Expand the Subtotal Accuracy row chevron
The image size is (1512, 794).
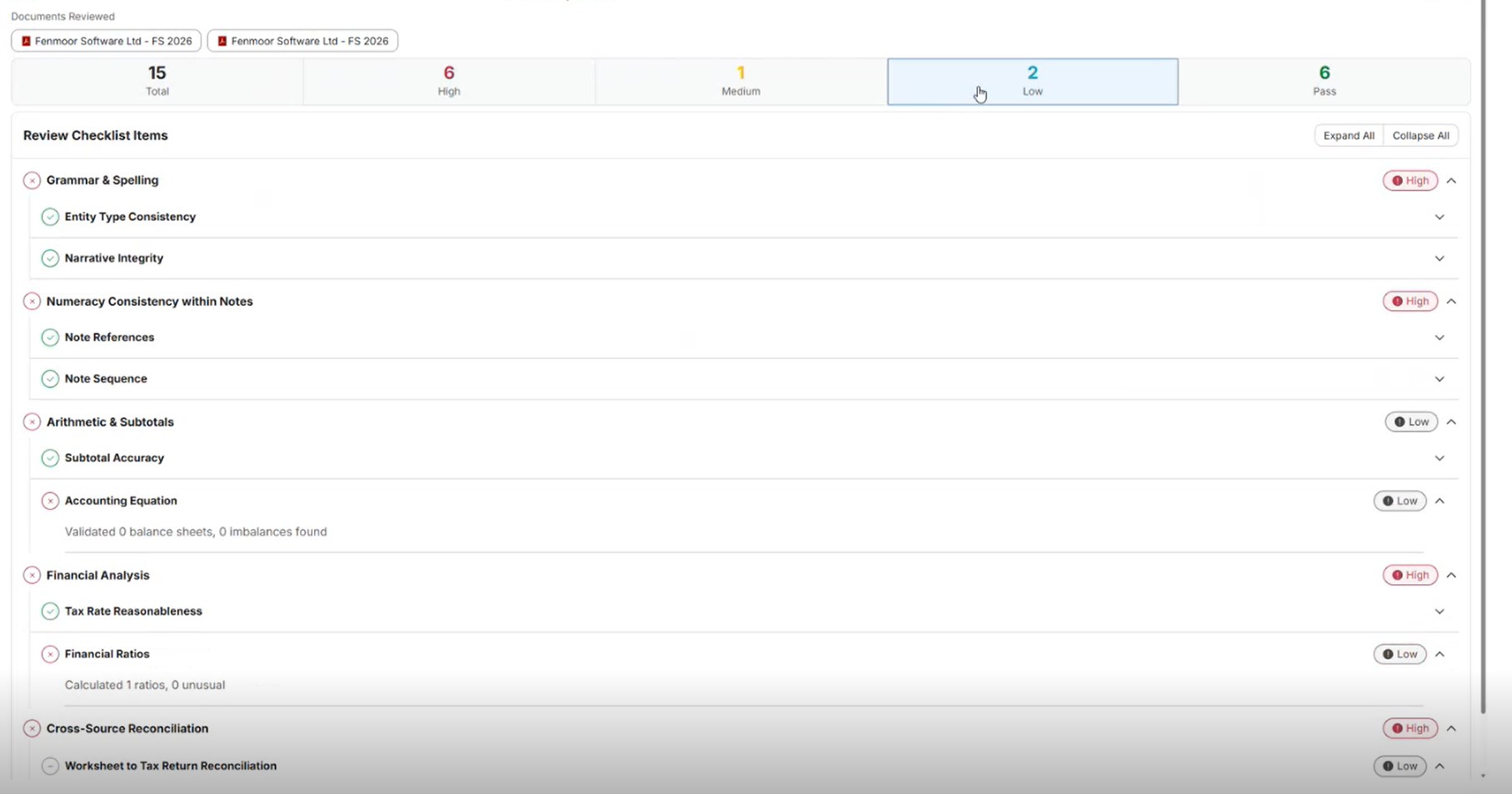[1440, 458]
